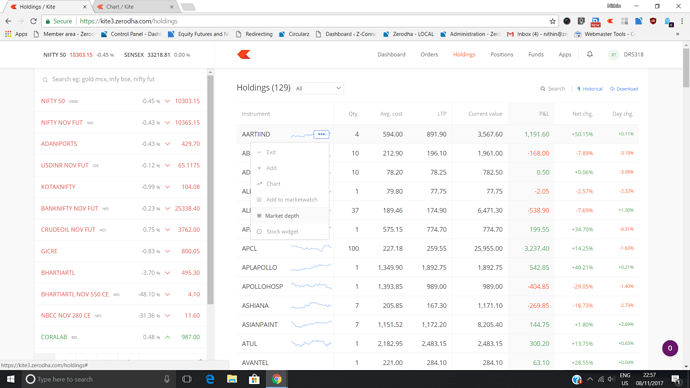
Task: Open the Zerodha - LOCAL bookmark
Action: pos(409,34)
